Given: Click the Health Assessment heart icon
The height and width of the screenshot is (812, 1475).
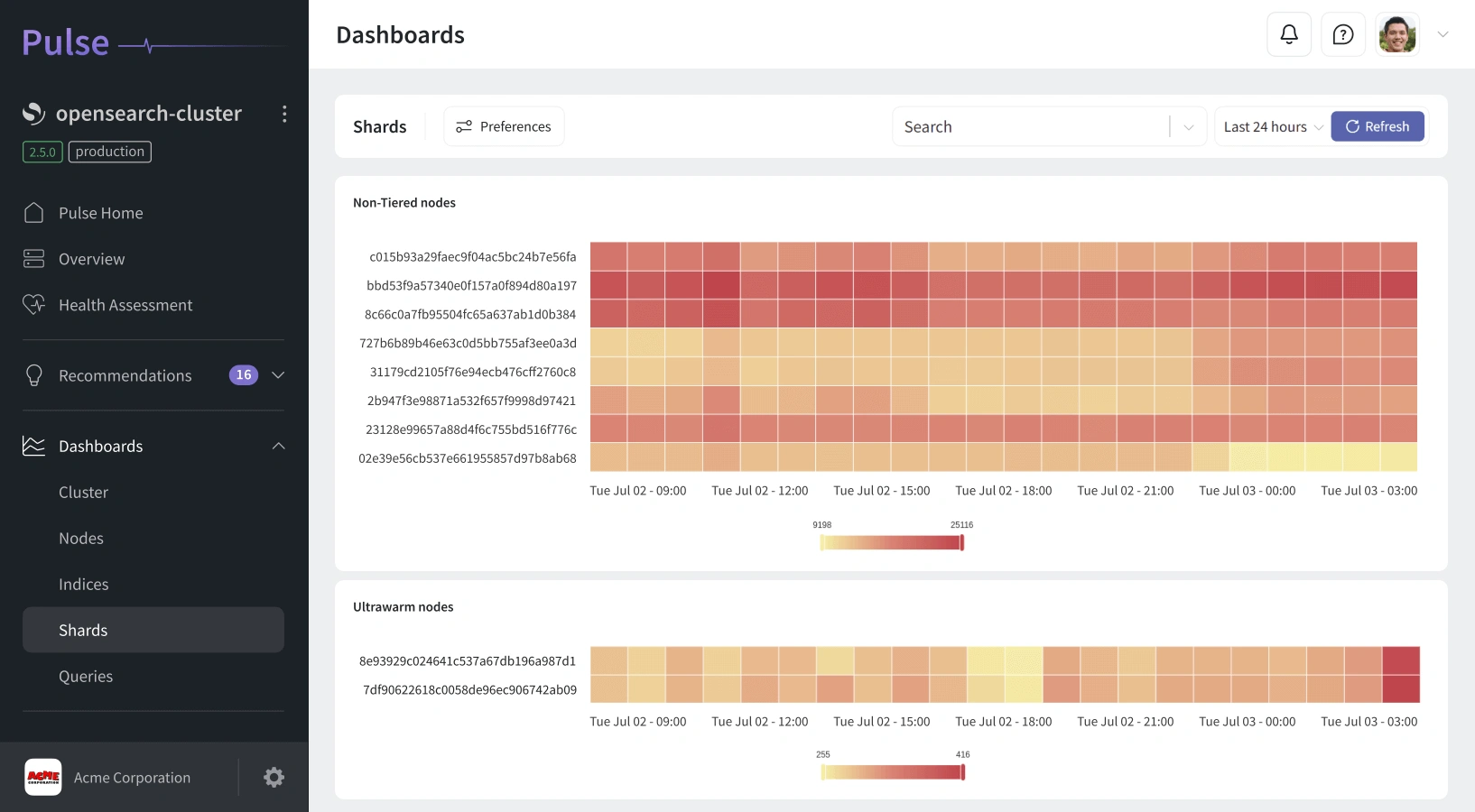Looking at the screenshot, I should [x=34, y=305].
